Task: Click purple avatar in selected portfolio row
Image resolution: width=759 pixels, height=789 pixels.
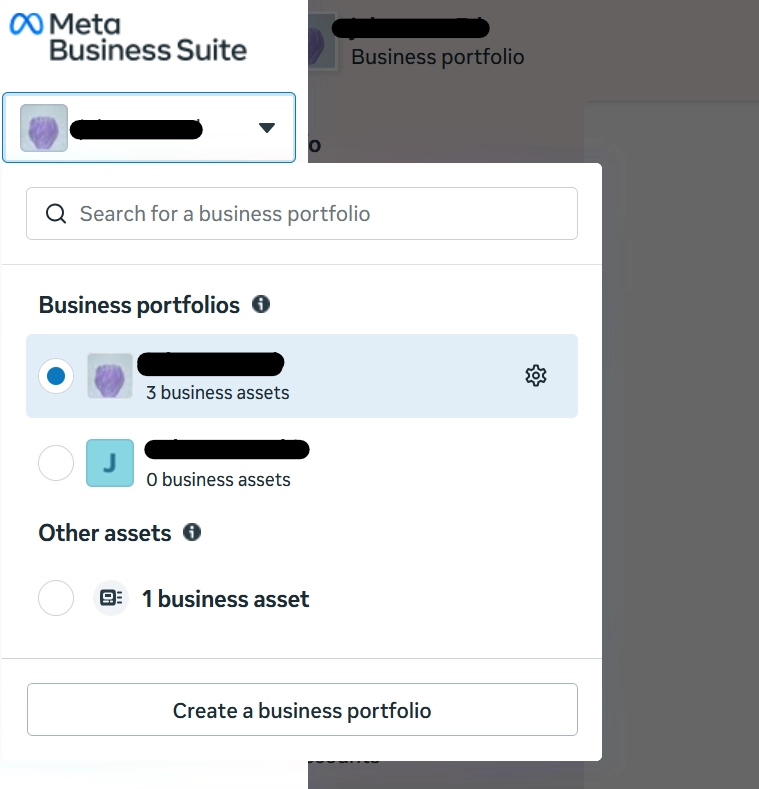Action: click(x=110, y=376)
